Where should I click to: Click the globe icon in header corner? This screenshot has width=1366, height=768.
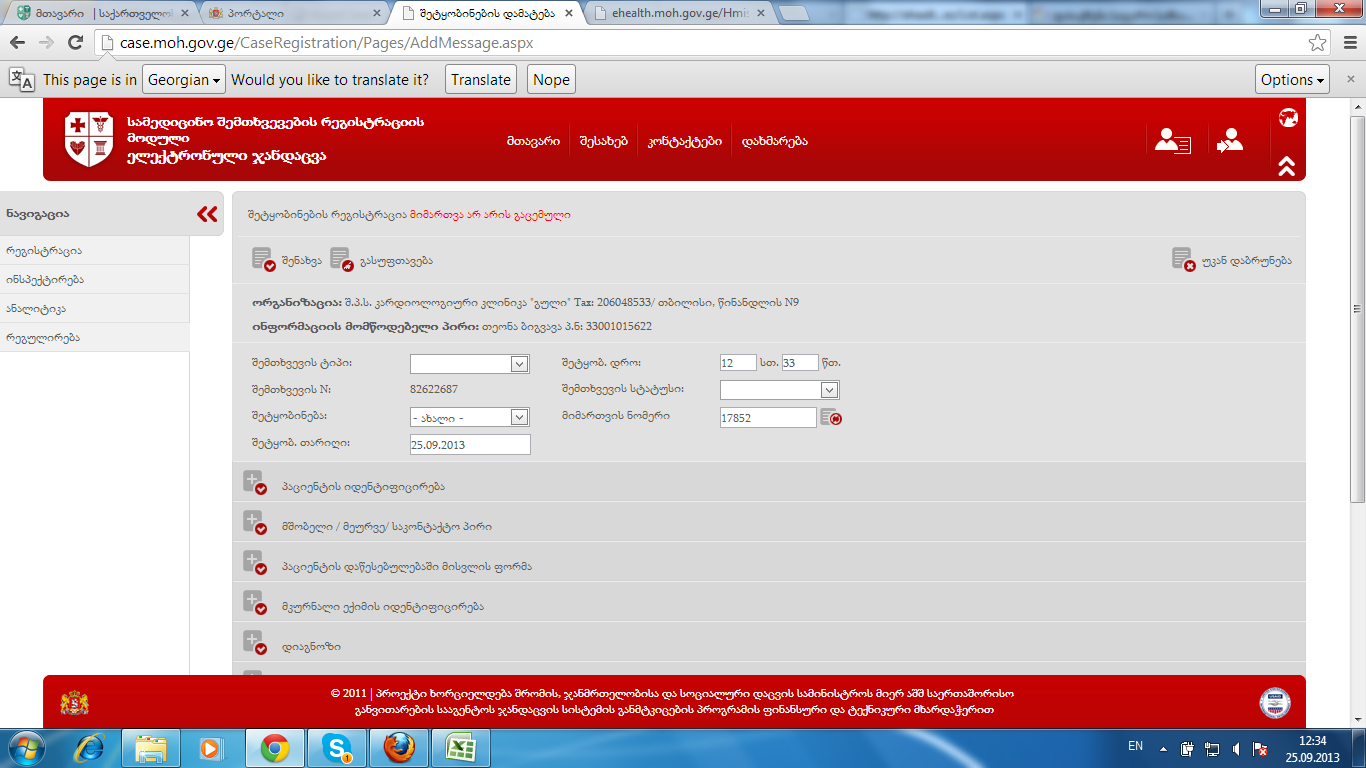tap(1288, 117)
